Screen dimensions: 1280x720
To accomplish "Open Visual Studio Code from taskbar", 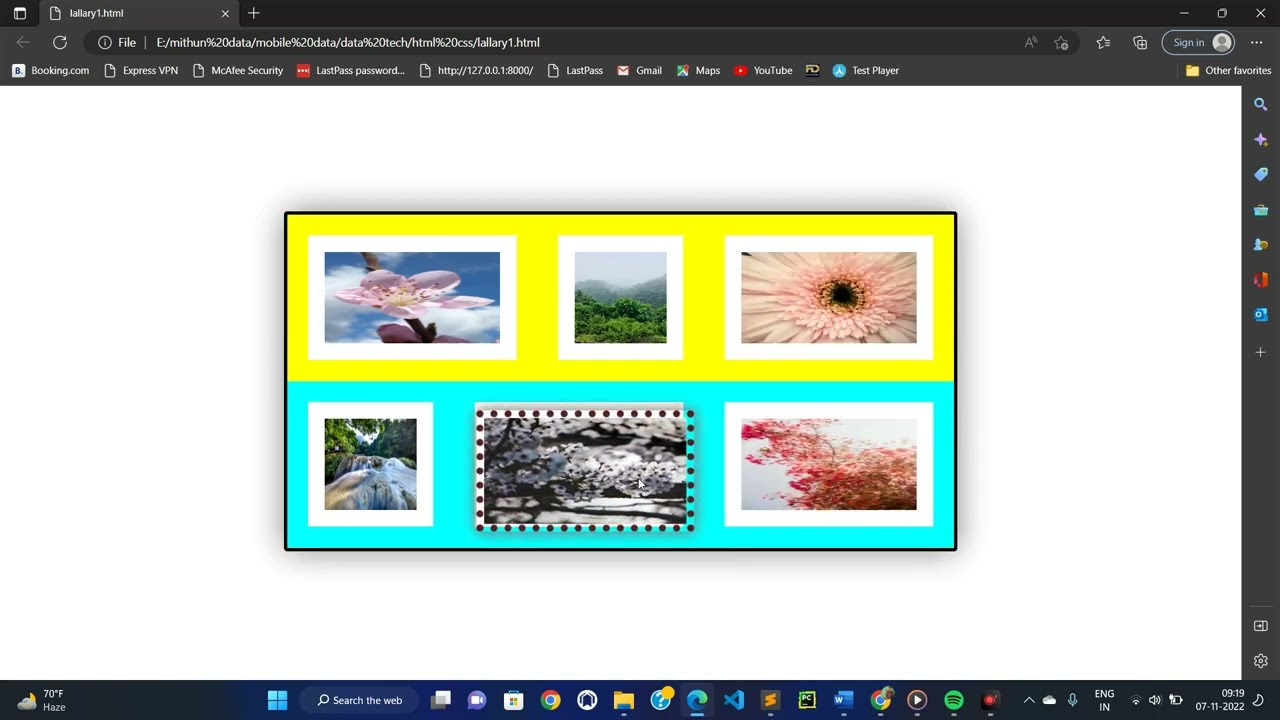I will (x=734, y=700).
